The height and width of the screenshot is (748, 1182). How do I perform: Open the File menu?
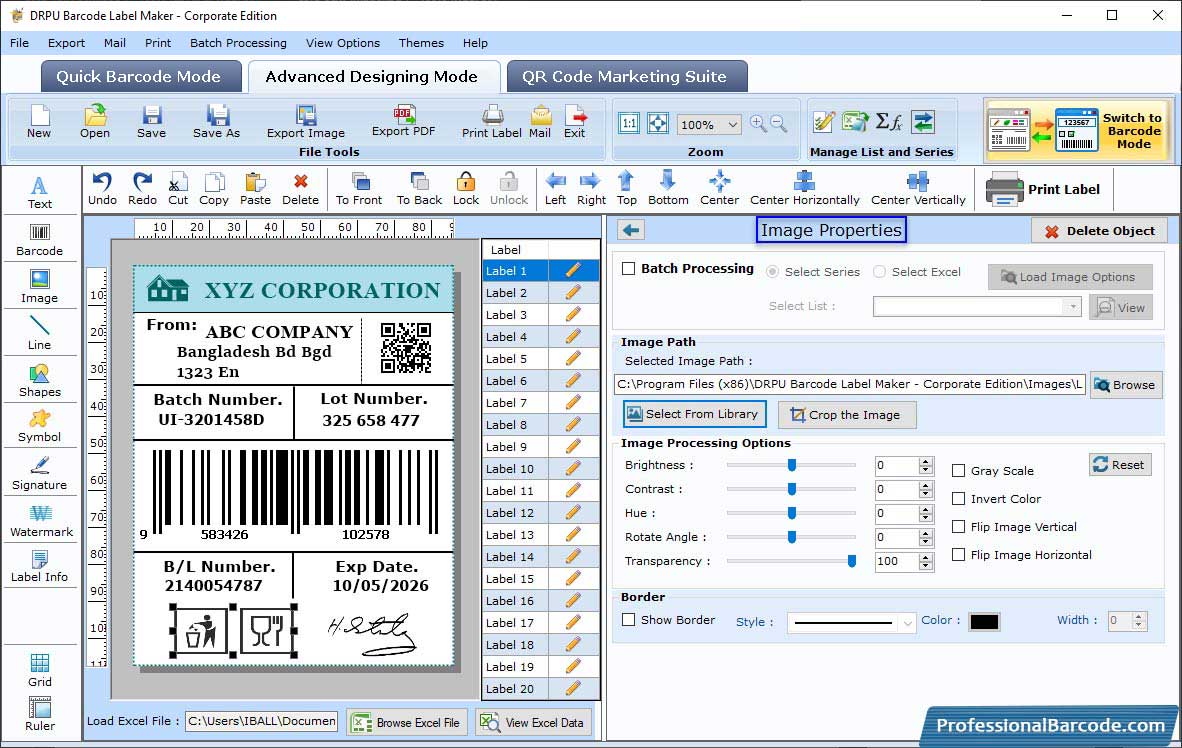pos(20,43)
